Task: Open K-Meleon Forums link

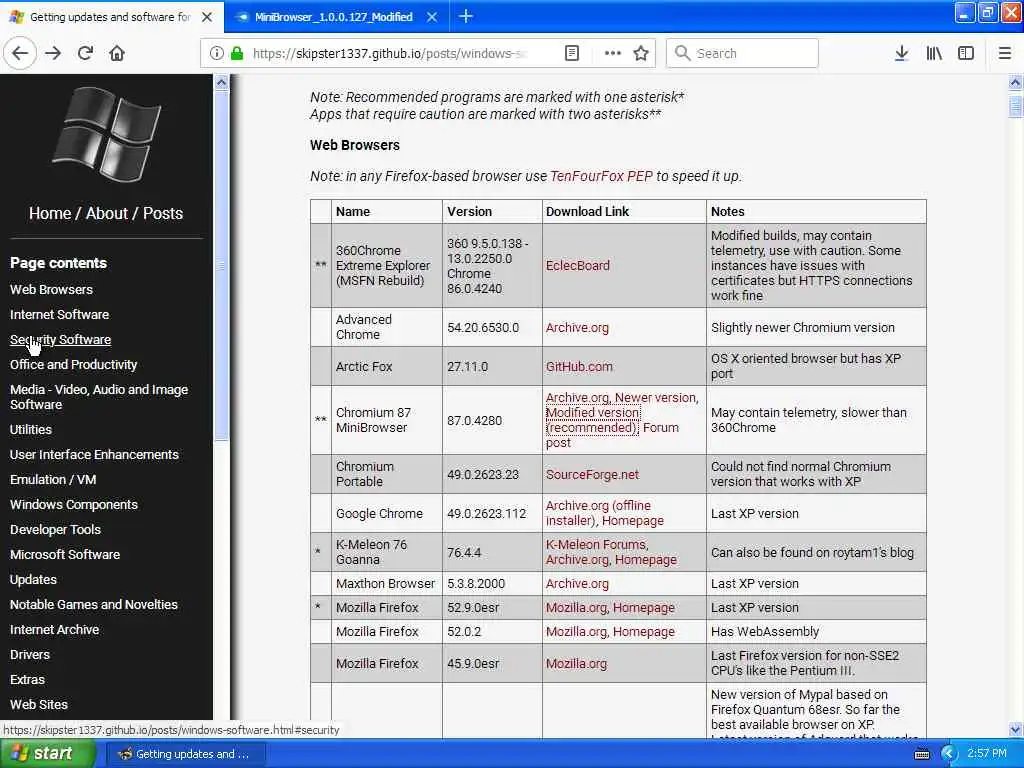Action: coord(596,544)
